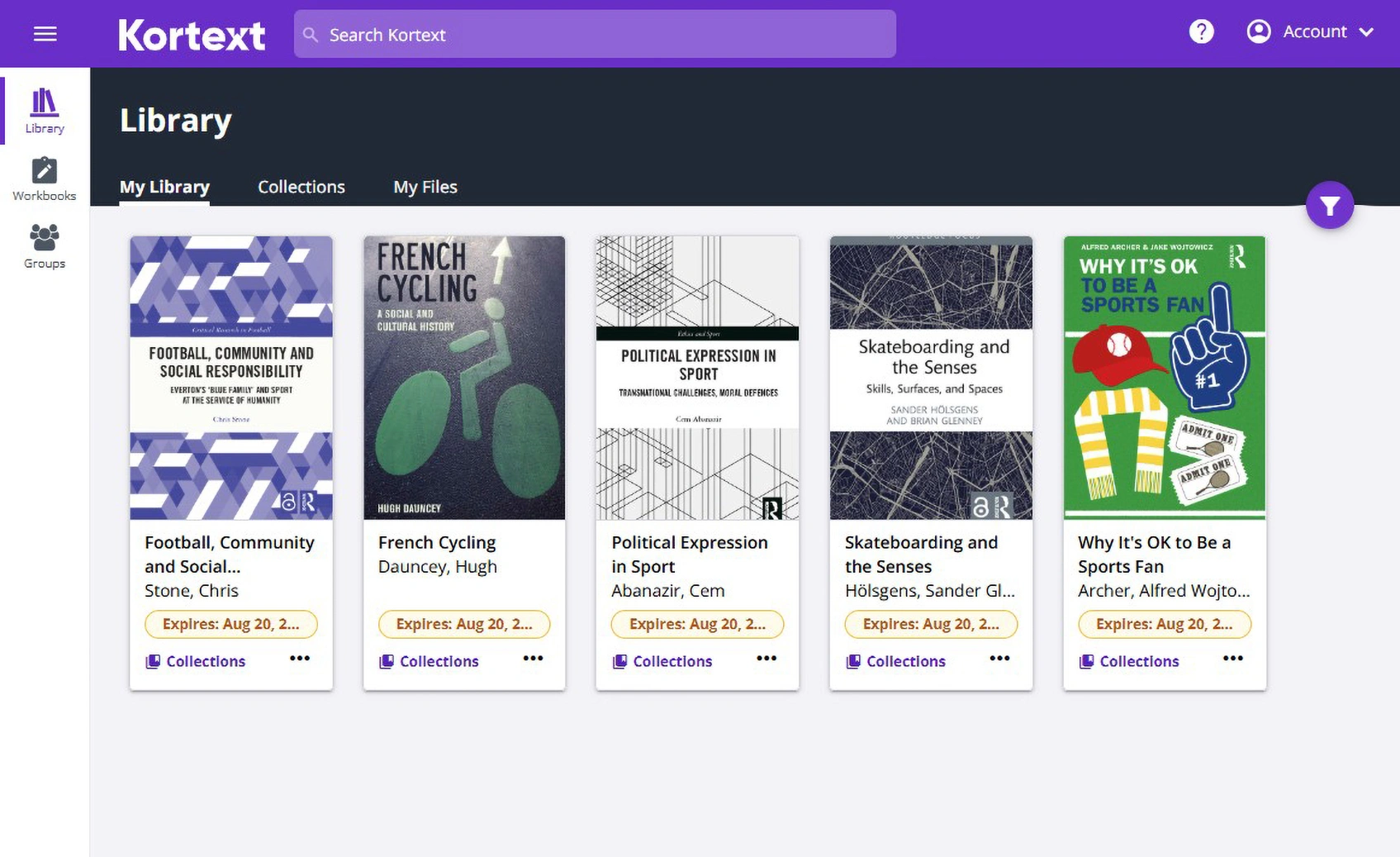Click author Abanazir, Cem
1400x857 pixels.
click(x=668, y=591)
